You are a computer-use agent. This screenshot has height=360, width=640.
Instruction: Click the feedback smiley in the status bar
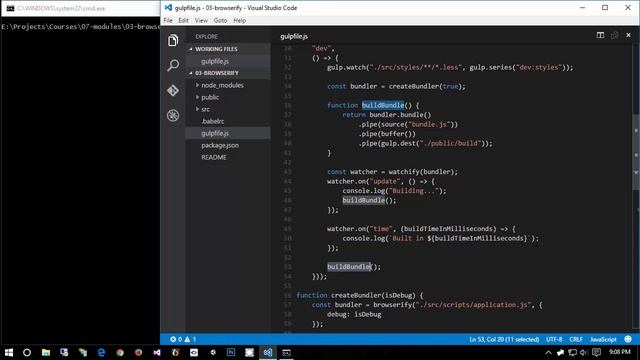[628, 339]
